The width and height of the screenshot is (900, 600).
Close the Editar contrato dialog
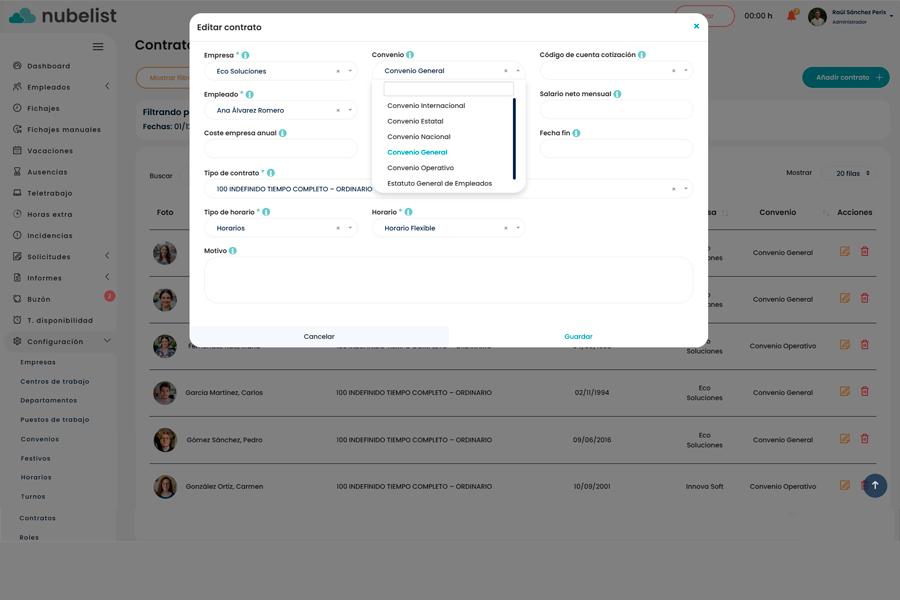[696, 27]
